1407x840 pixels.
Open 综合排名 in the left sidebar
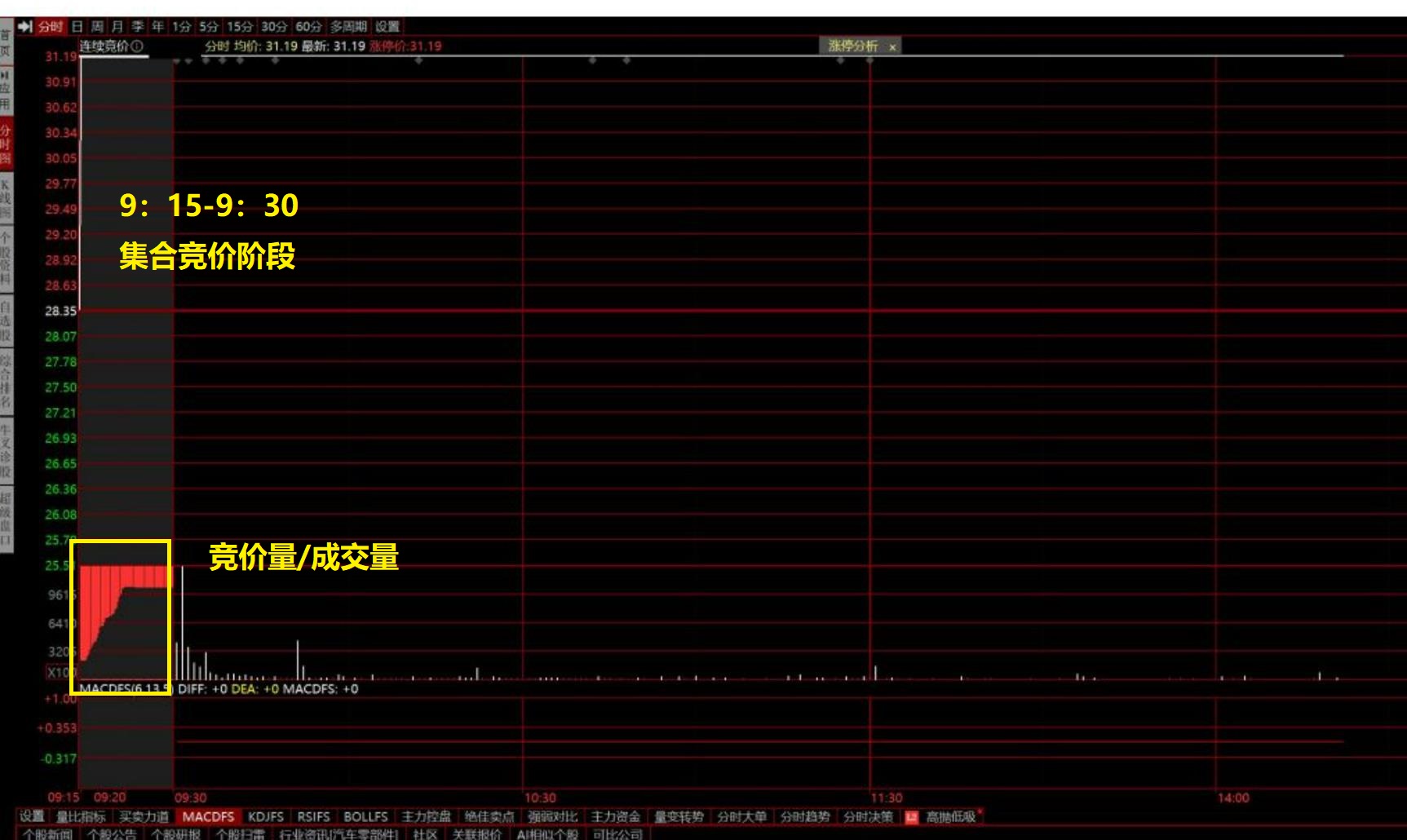click(6, 380)
